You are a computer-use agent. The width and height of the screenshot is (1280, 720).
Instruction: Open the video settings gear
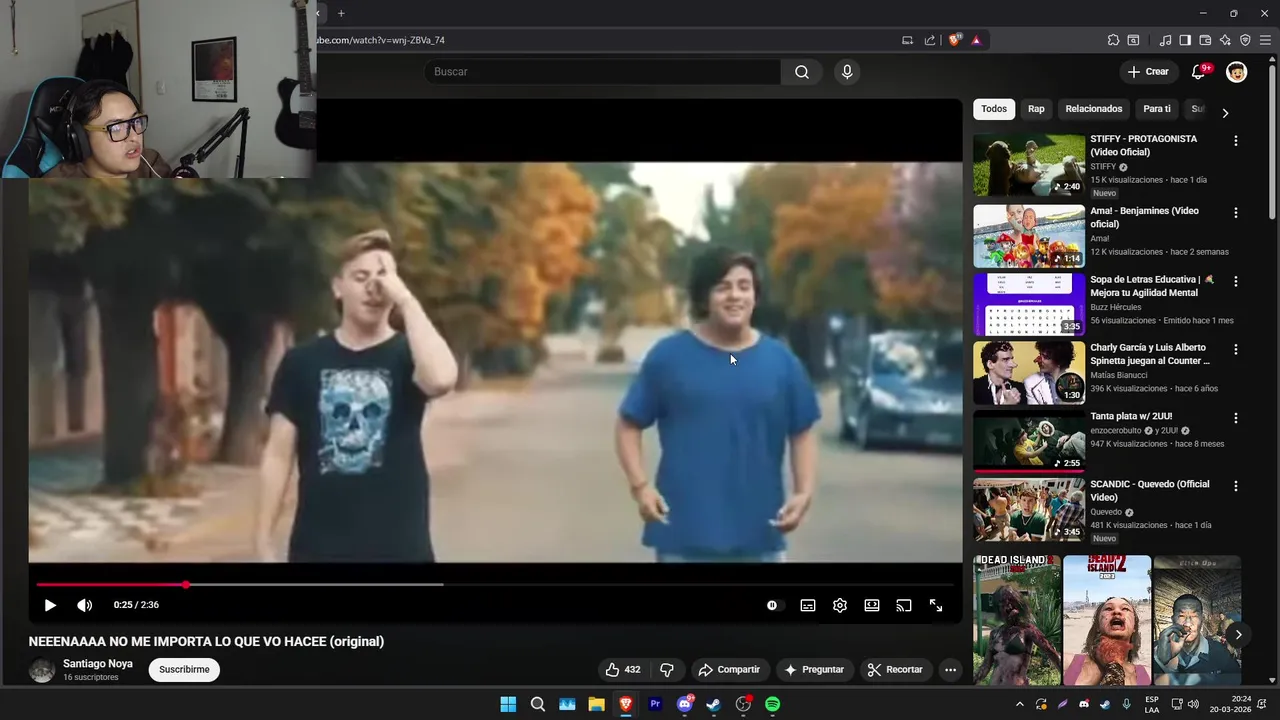tap(840, 605)
